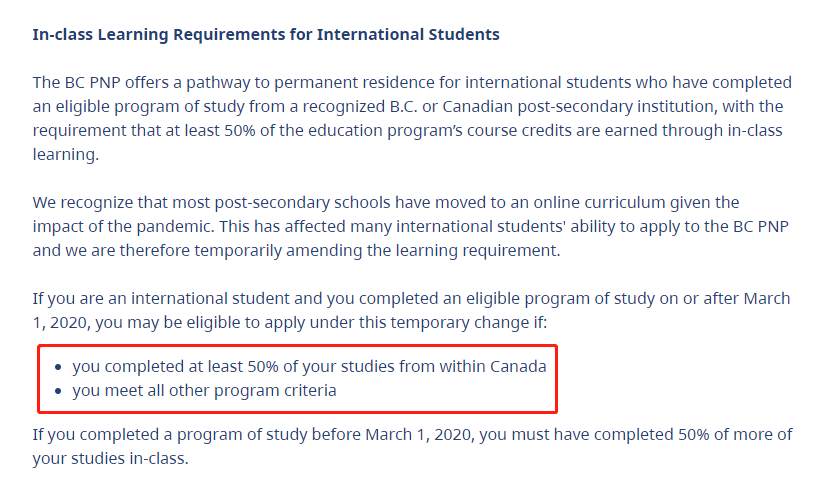This screenshot has height=492, width=838.
Task: Click the phrase "temporarily amending the learning requirement"
Action: 377,251
